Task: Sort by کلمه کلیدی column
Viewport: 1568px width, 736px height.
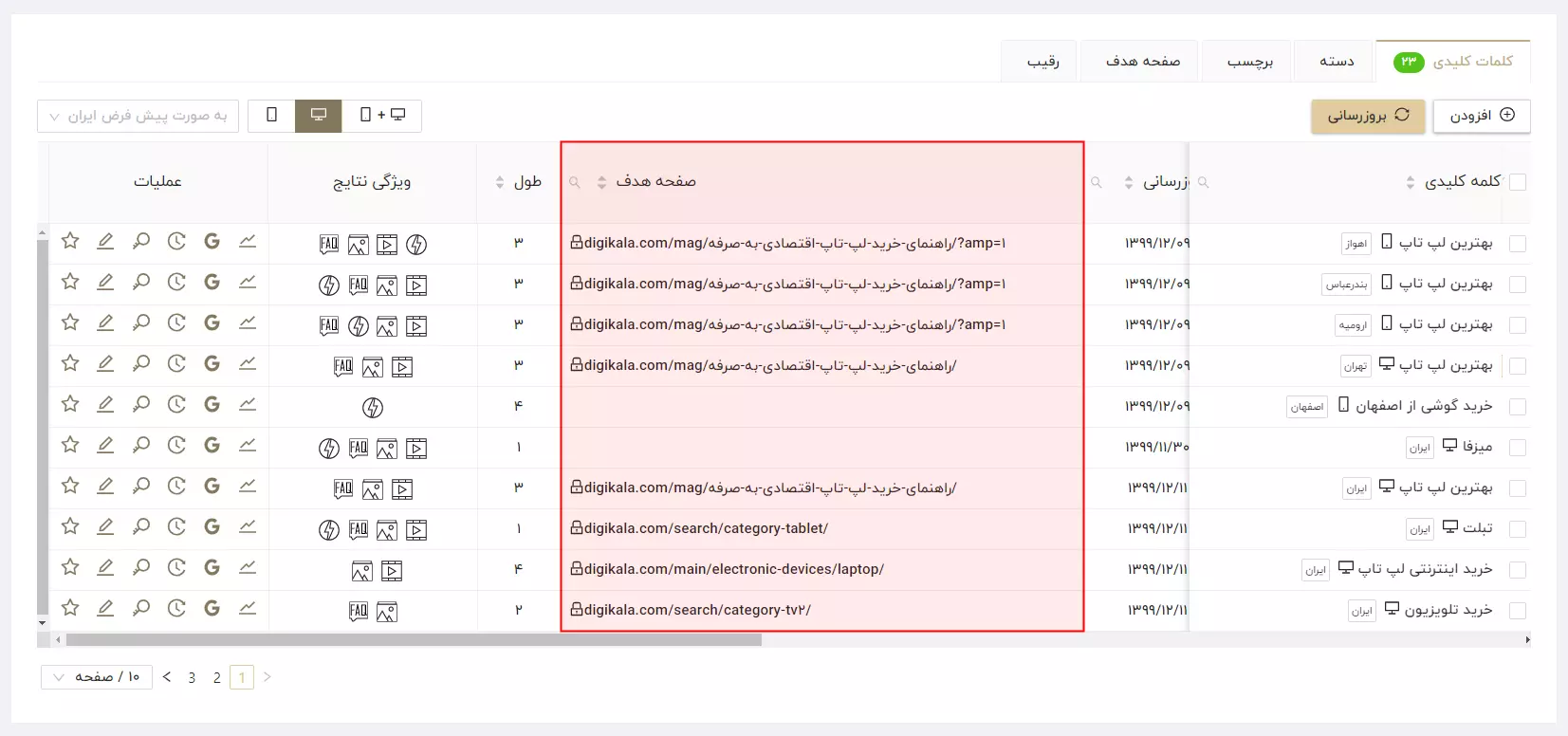Action: 1411,182
